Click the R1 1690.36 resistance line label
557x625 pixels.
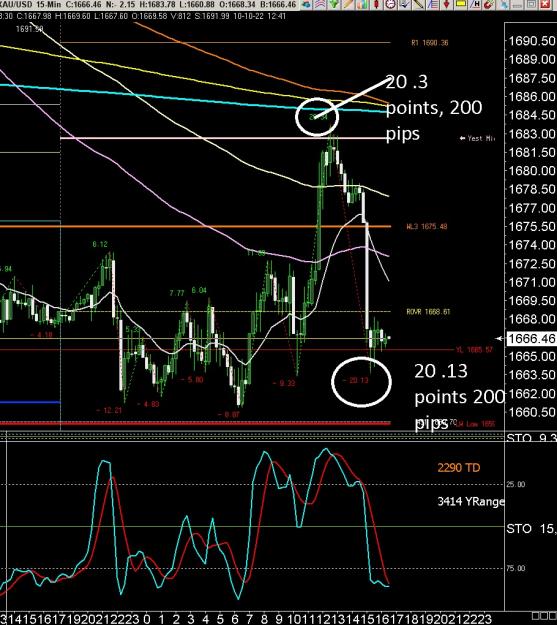point(430,43)
